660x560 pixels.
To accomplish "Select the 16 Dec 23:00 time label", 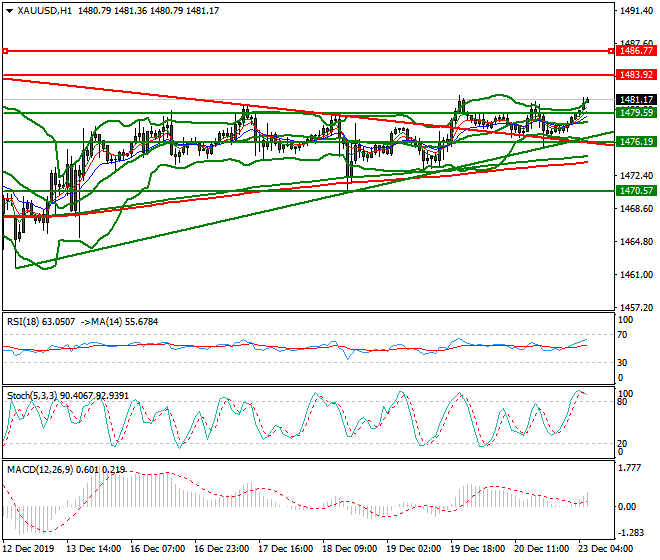I will [222, 549].
